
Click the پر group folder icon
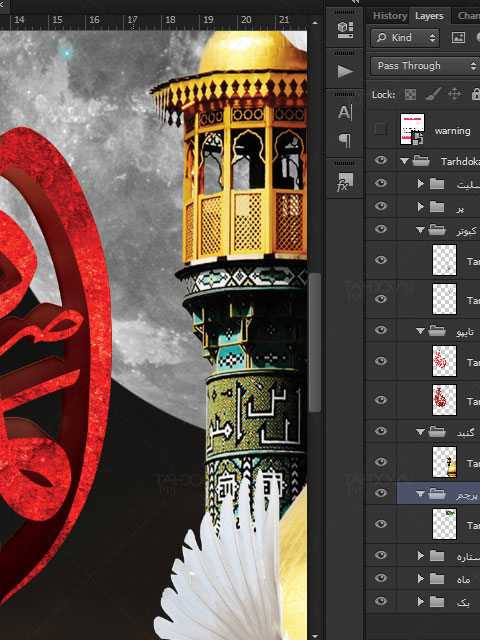click(x=437, y=207)
